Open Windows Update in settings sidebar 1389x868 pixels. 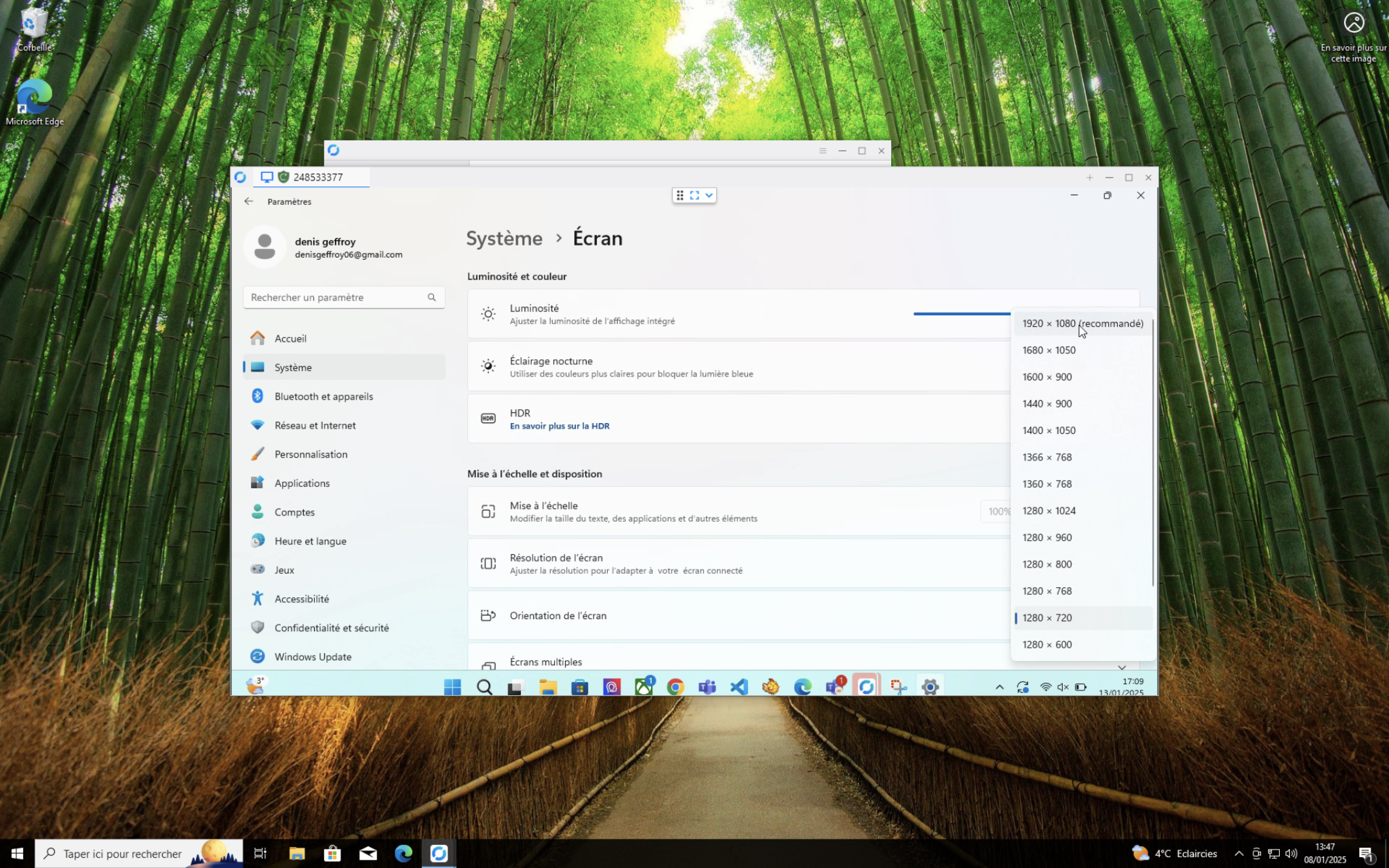(312, 656)
